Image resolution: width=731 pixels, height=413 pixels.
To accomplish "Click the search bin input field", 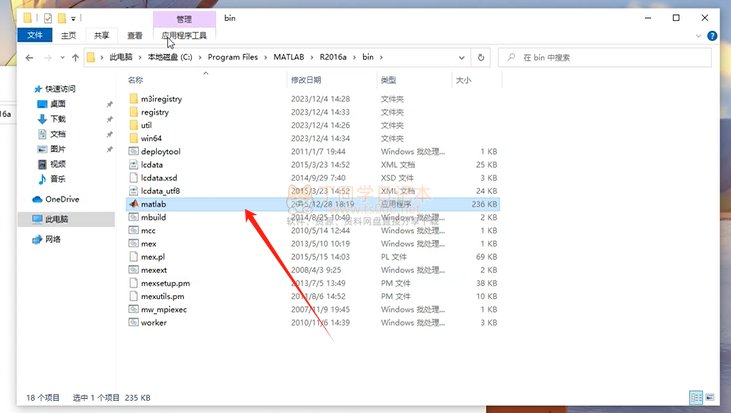I will 605,58.
